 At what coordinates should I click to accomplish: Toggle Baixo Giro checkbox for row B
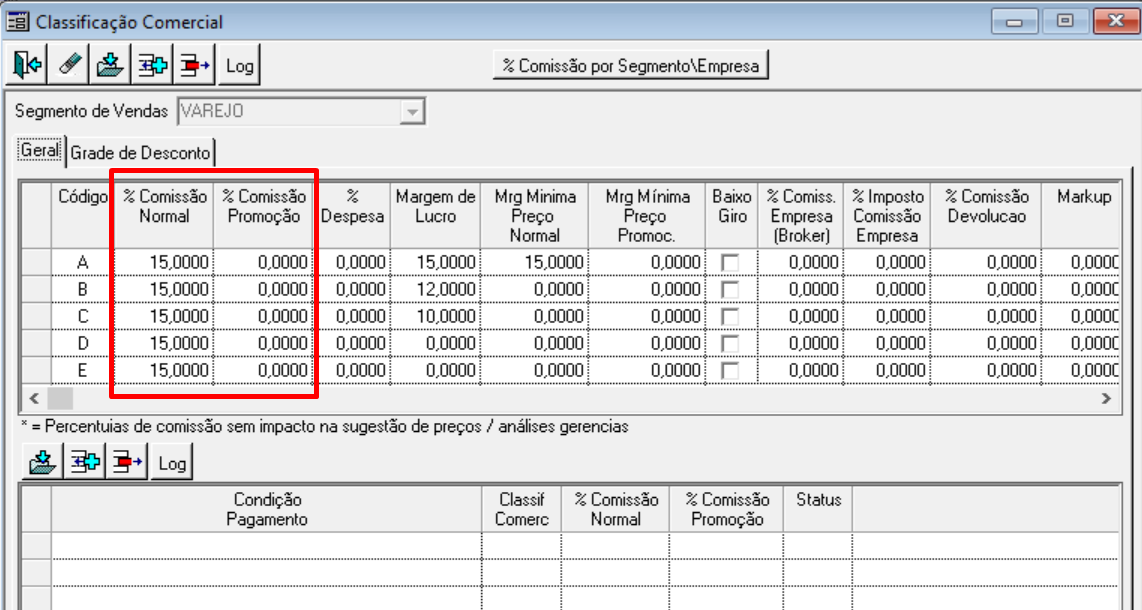click(x=729, y=289)
